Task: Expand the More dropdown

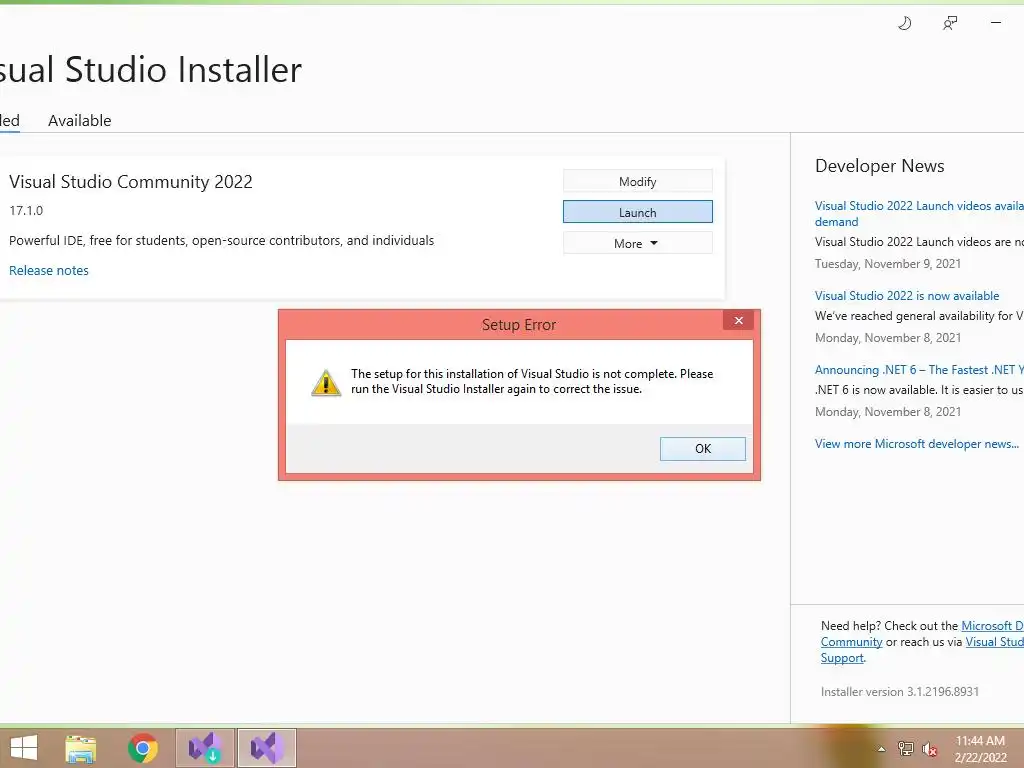Action: coord(637,243)
